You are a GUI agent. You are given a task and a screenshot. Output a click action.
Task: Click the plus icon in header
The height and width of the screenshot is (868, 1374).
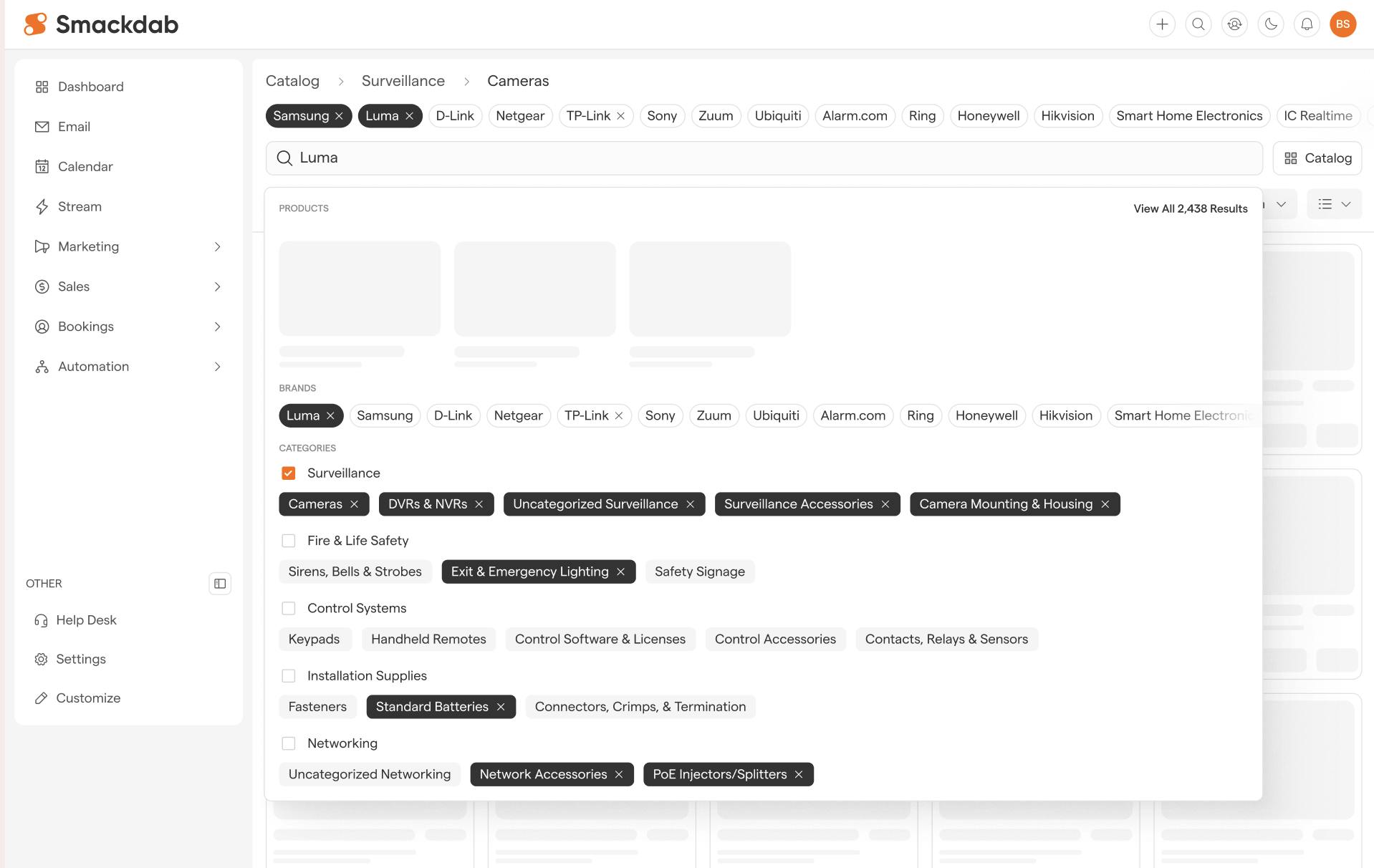1162,24
